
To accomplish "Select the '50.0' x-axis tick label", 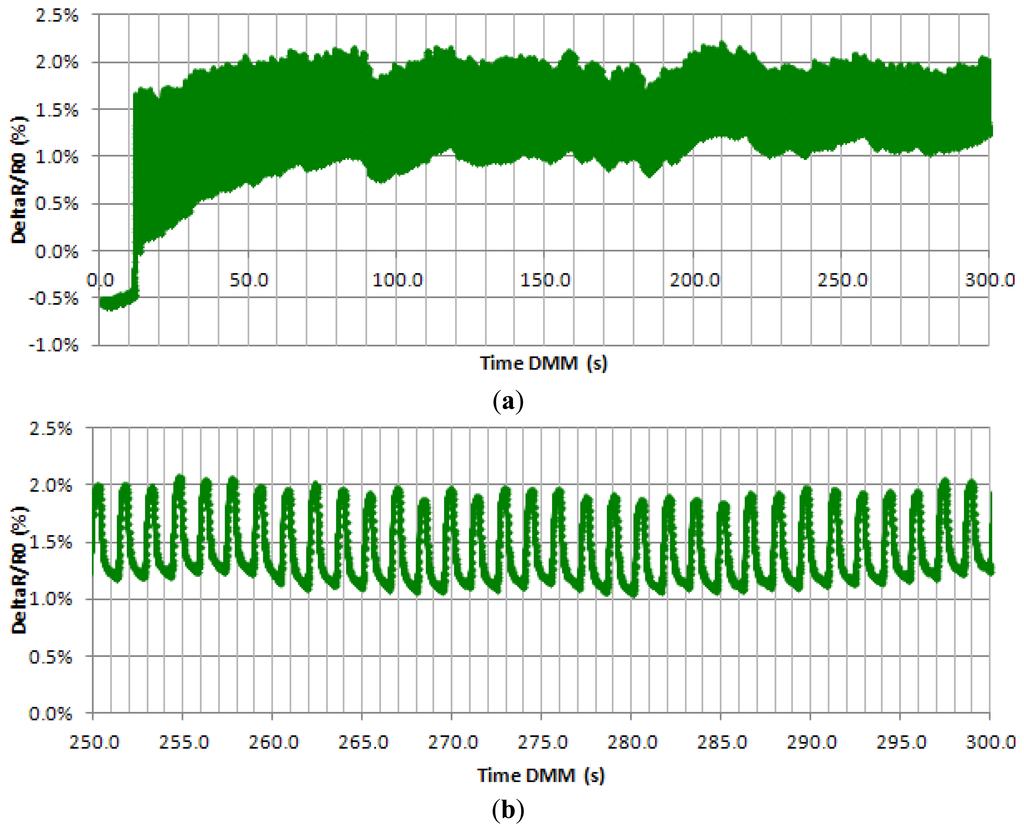I will click(248, 280).
